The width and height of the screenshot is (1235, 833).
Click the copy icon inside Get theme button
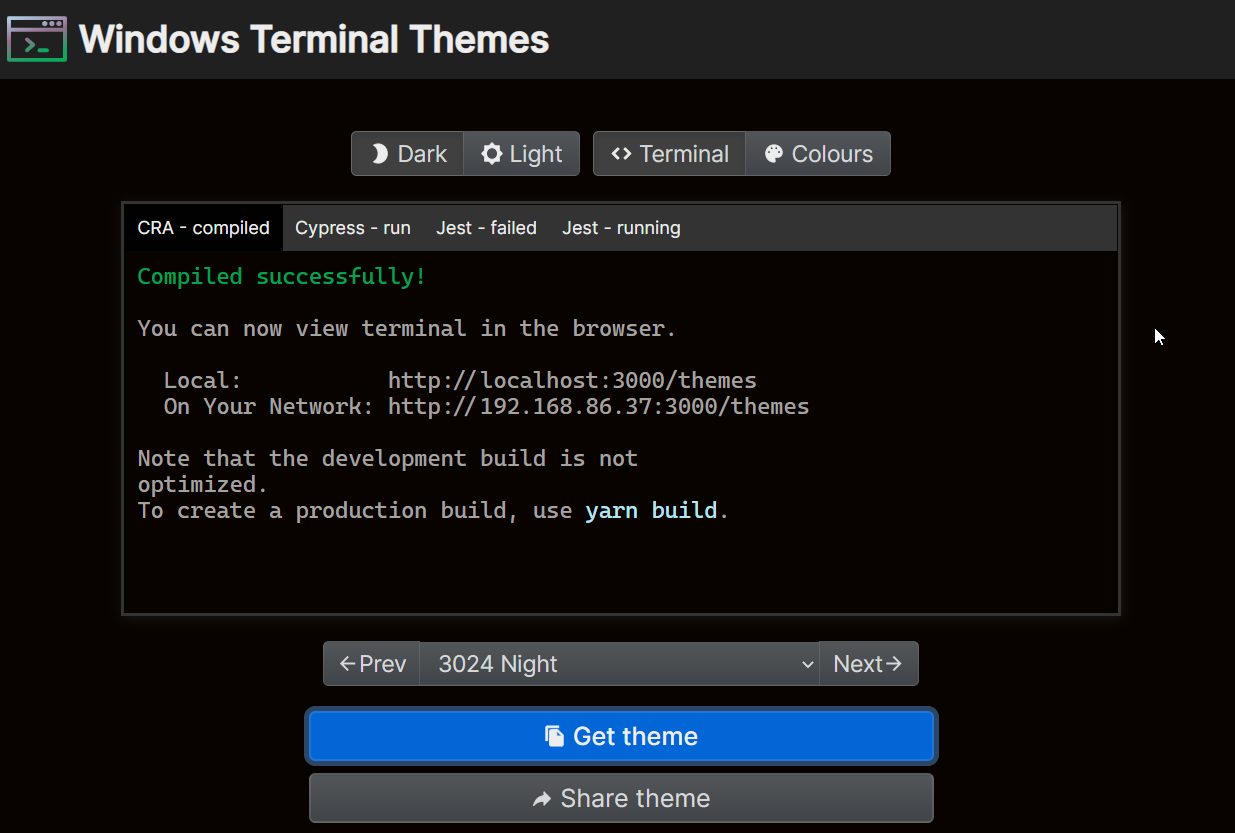click(x=553, y=736)
